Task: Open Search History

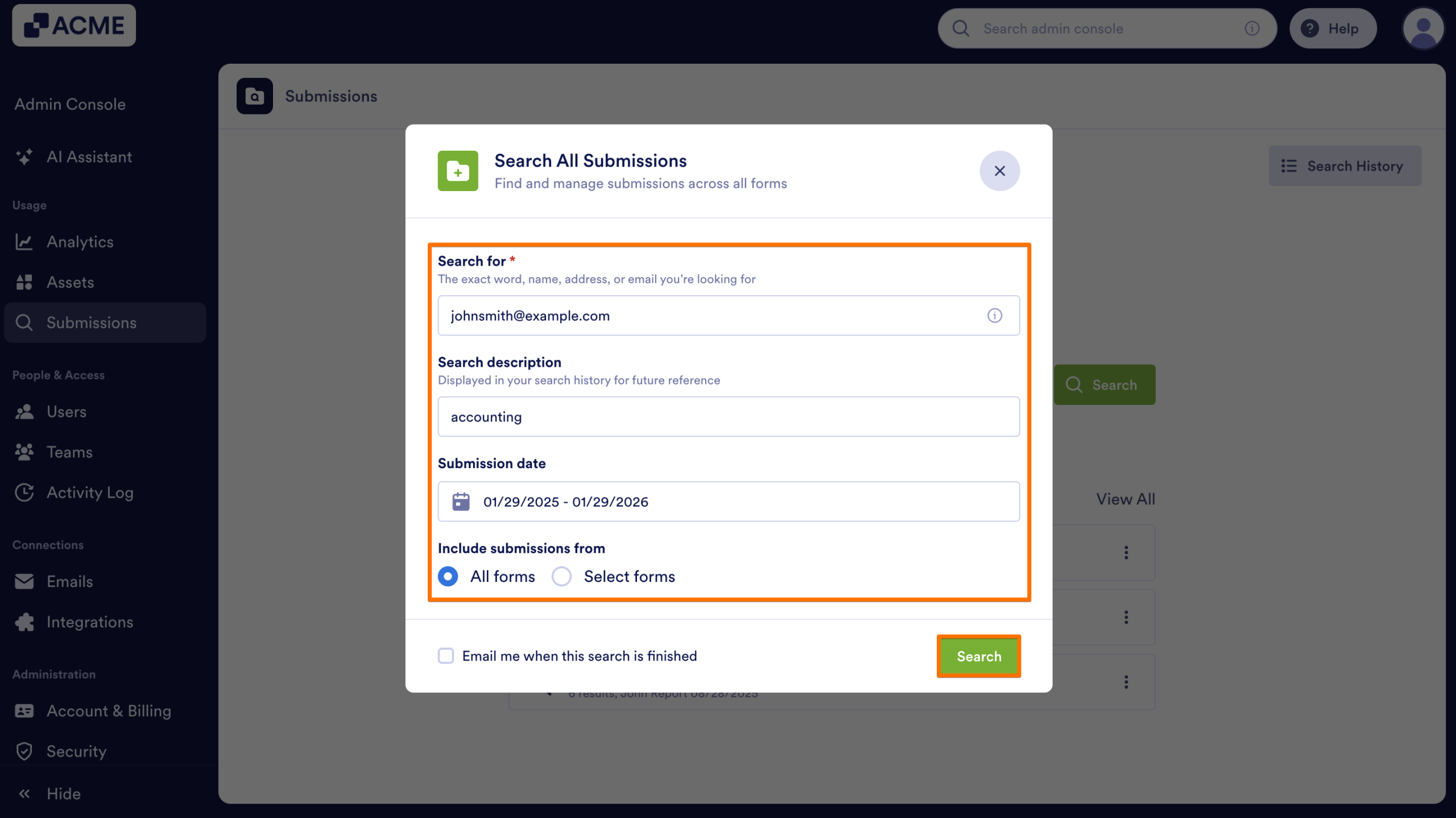Action: point(1345,166)
